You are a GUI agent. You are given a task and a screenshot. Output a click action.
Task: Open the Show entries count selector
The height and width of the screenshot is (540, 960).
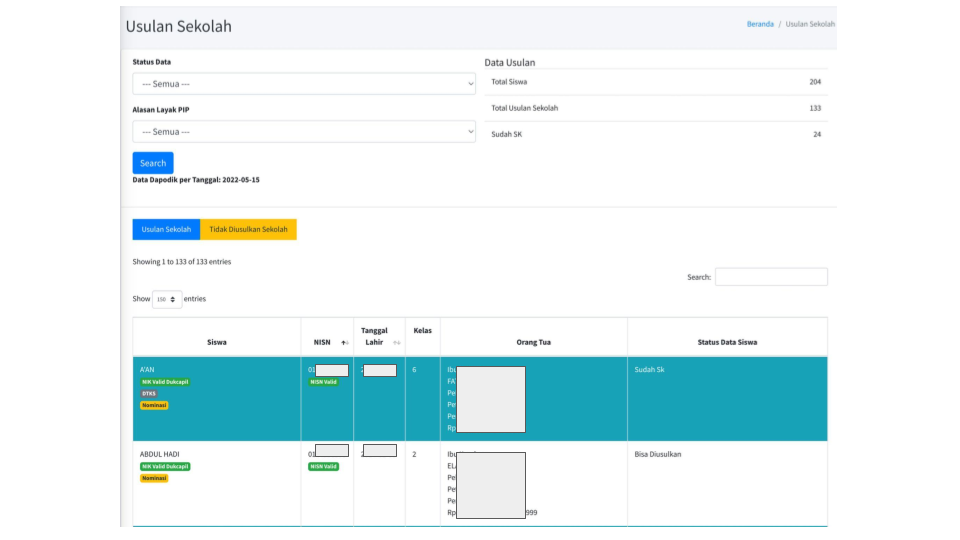point(167,299)
